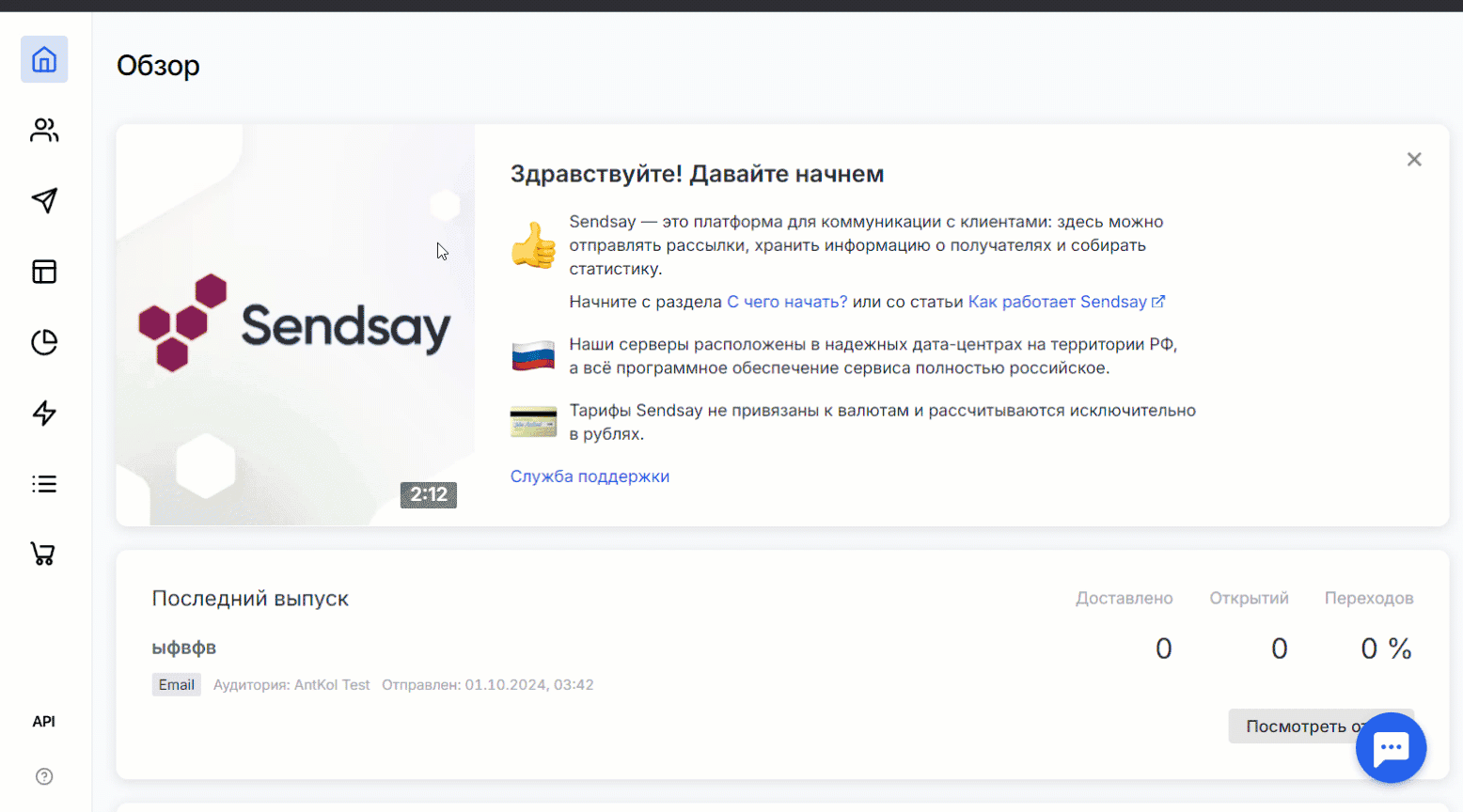Screen dimensions: 1463x812
Task: Close the welcome banner
Action: pyautogui.click(x=1413, y=160)
